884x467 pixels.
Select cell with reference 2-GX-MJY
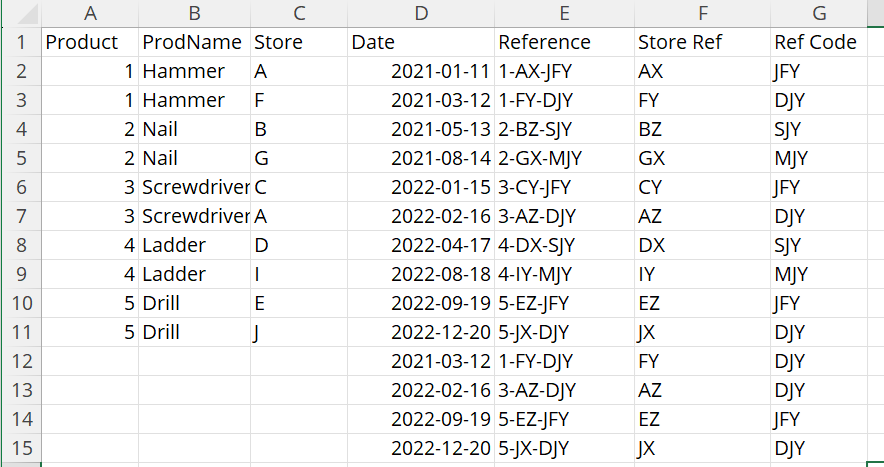(564, 158)
